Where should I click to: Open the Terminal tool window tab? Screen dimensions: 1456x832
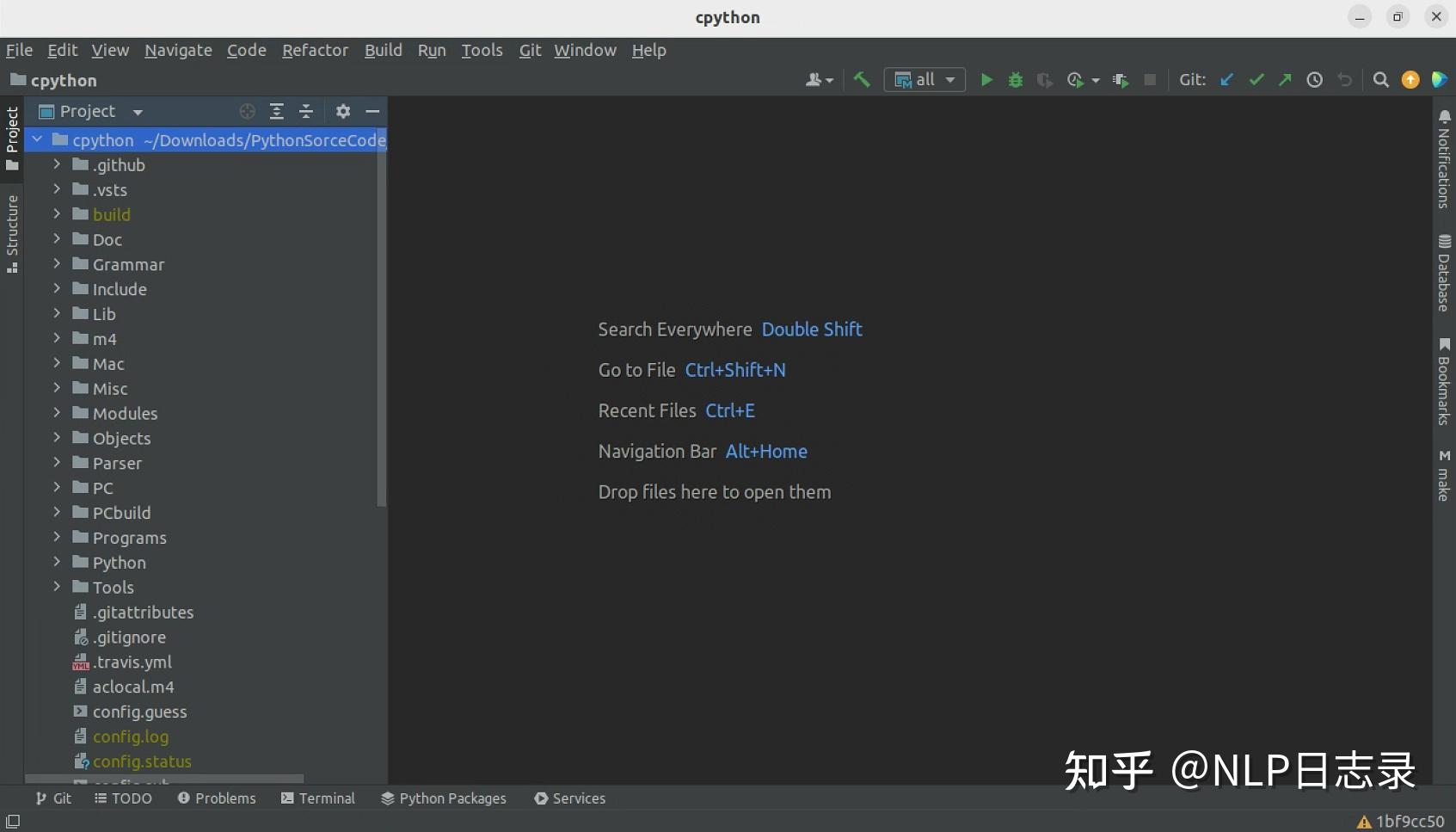coord(317,798)
